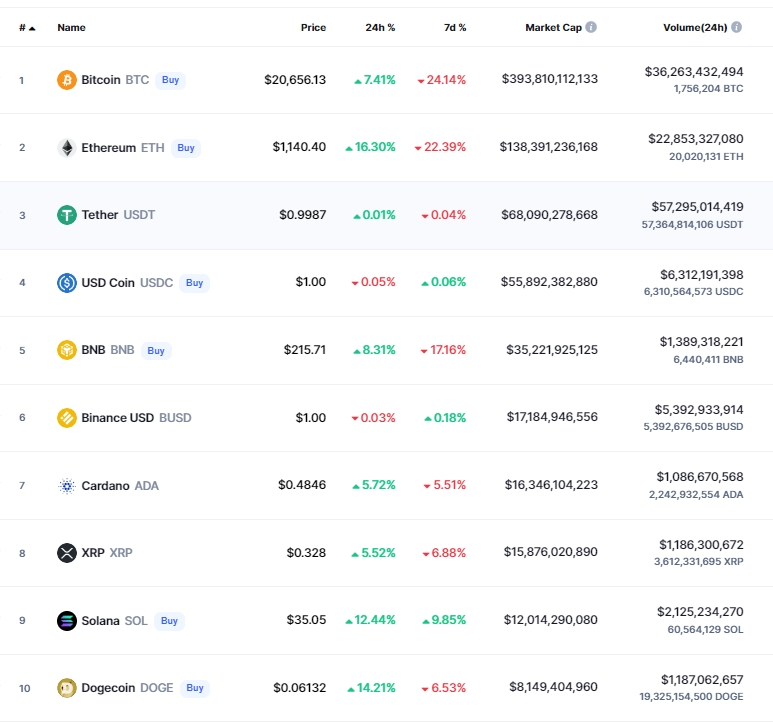Click the Solana logo icon
Image resolution: width=773 pixels, height=724 pixels.
pyautogui.click(x=67, y=621)
